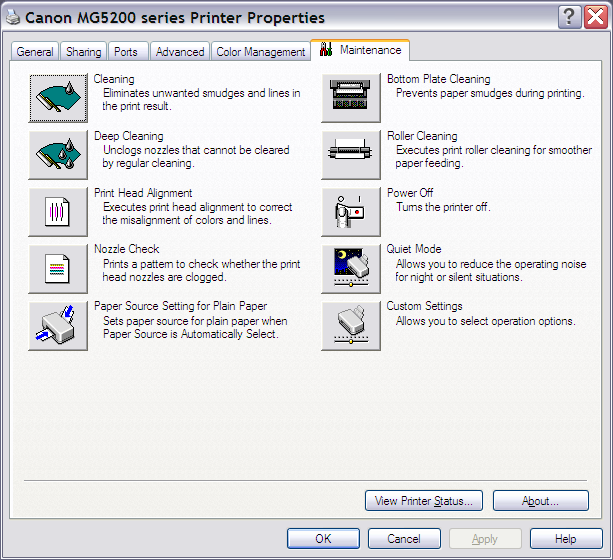Viewport: 613px width, 560px height.
Task: Click the Power Off printer icon
Action: [x=351, y=212]
